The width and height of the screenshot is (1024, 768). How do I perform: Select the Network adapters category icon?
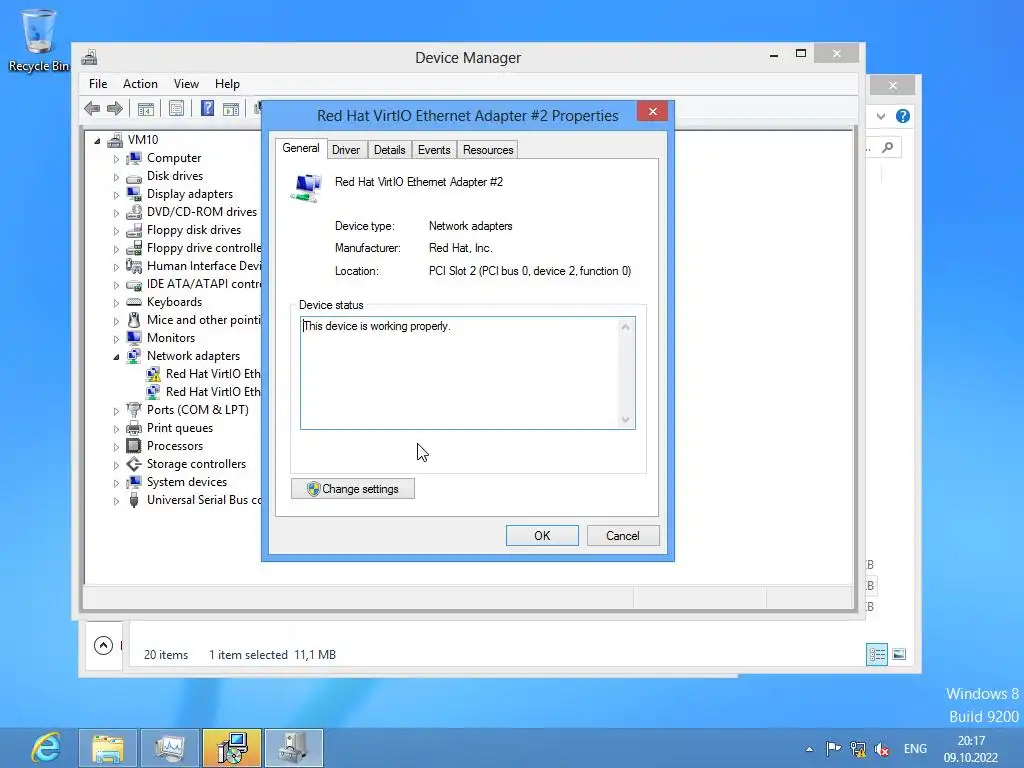click(x=134, y=356)
